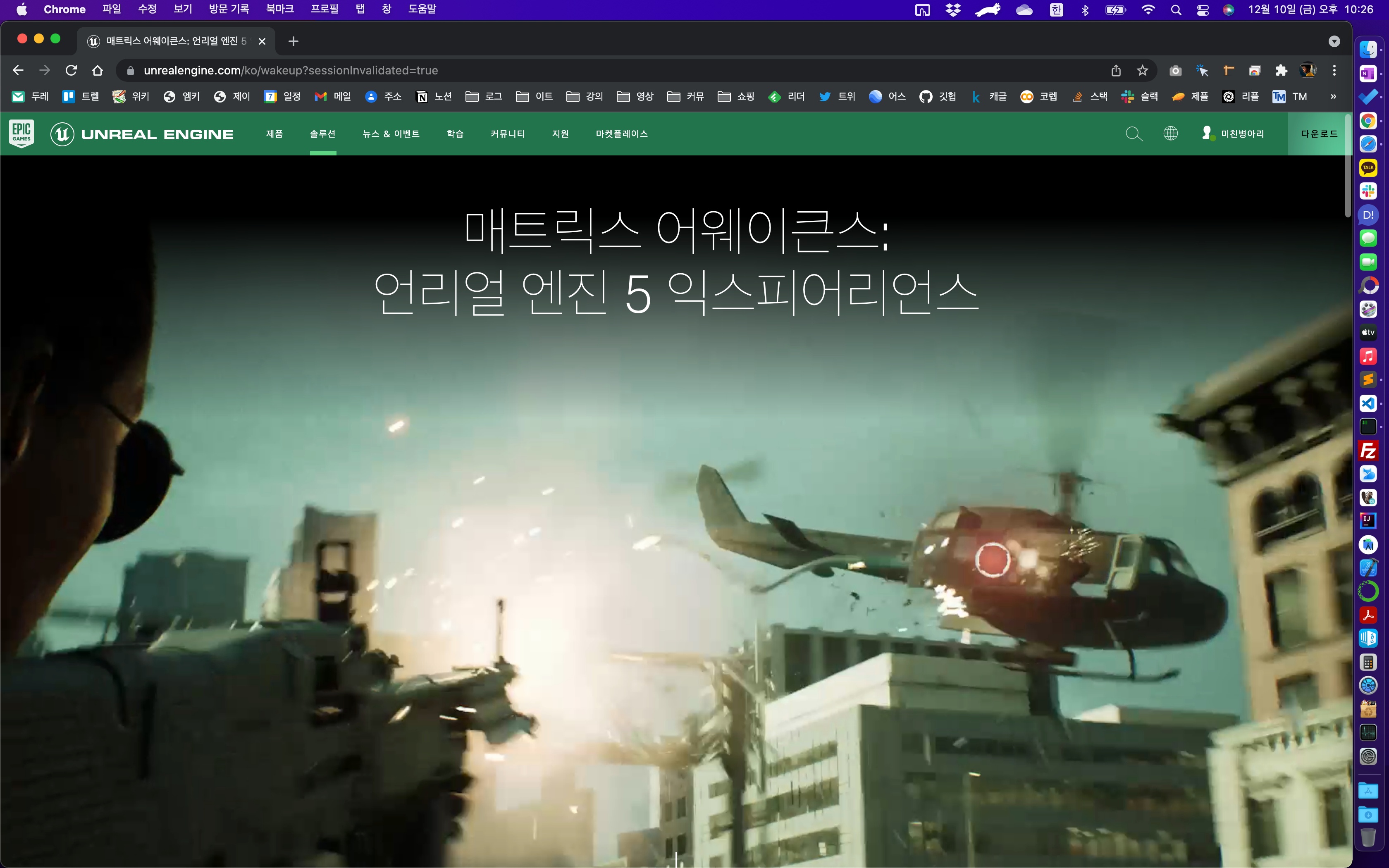The width and height of the screenshot is (1389, 868).
Task: Open language selector globe icon
Action: click(x=1170, y=134)
